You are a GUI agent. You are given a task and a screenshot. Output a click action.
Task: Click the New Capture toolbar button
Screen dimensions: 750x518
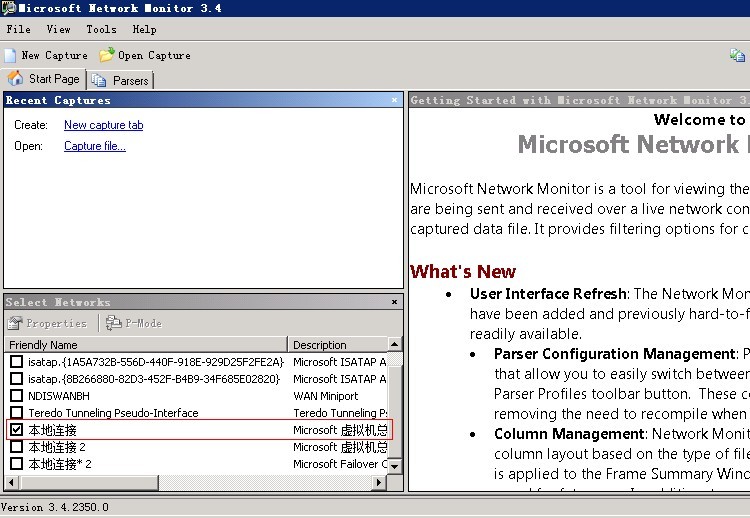pyautogui.click(x=46, y=55)
